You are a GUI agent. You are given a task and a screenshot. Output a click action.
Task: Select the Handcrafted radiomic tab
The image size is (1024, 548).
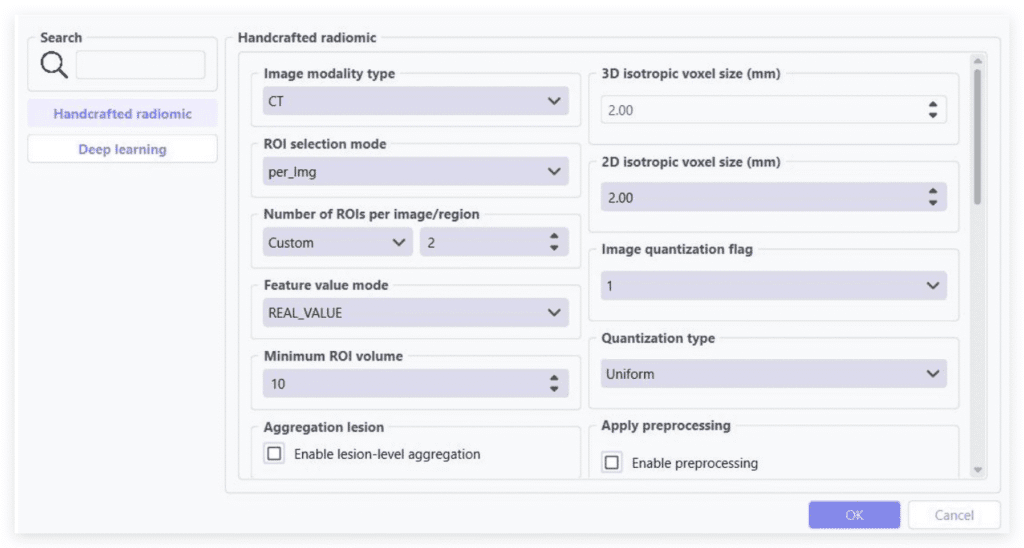[122, 114]
